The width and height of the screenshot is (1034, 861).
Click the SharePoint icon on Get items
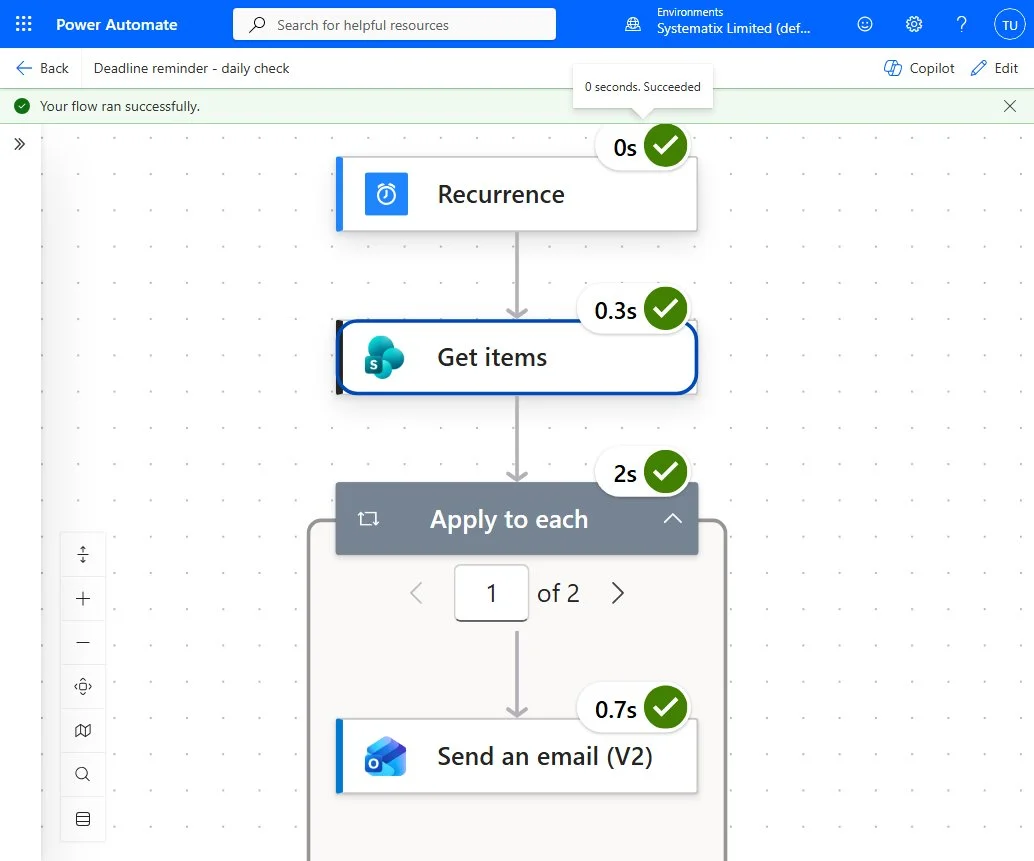point(384,357)
